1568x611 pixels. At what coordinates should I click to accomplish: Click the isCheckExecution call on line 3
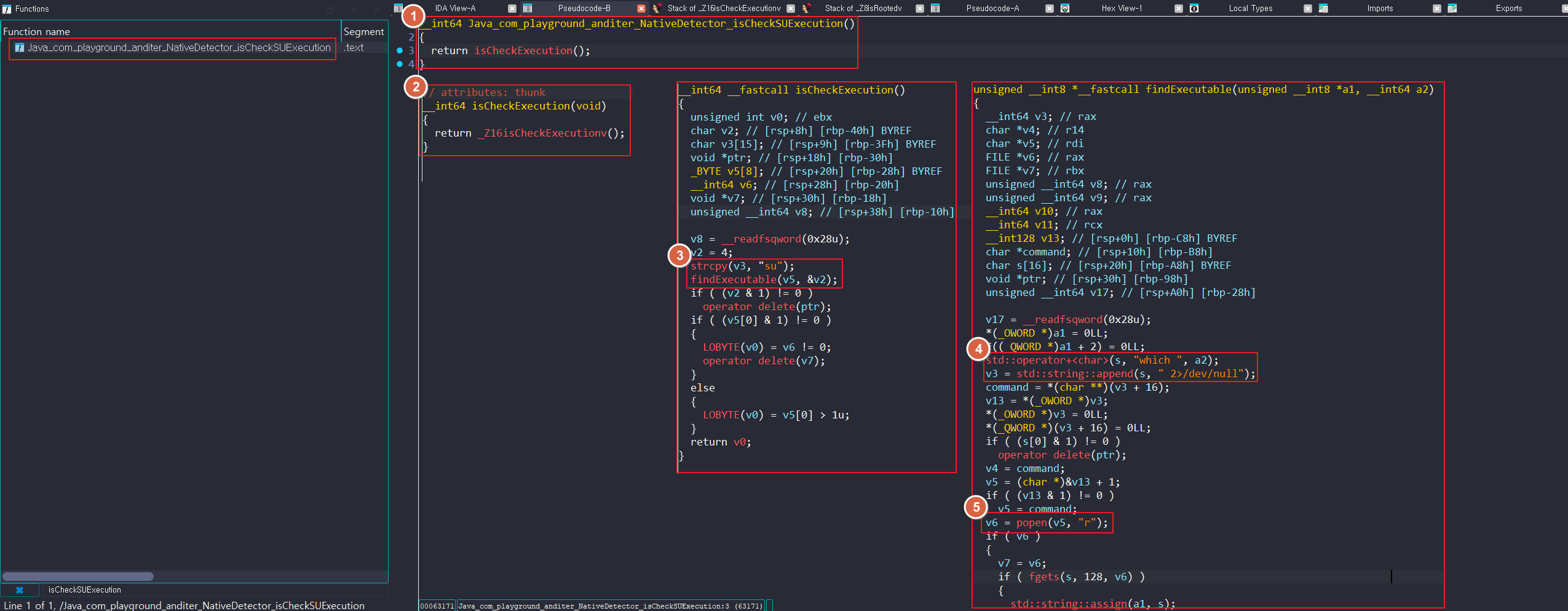coord(523,50)
